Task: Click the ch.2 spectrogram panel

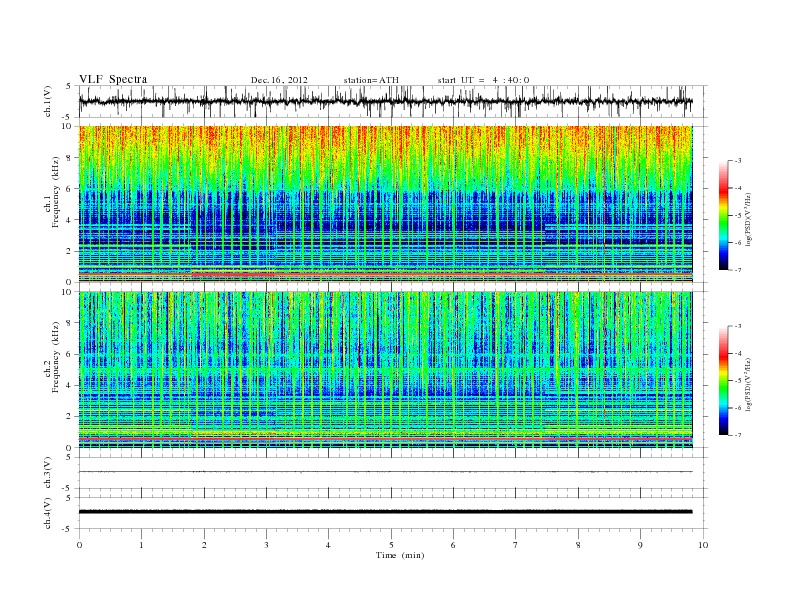Action: click(385, 370)
